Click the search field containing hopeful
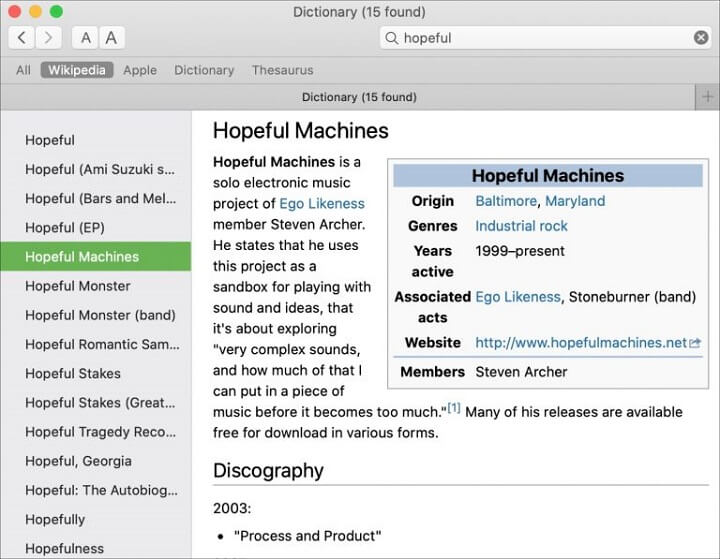 click(546, 38)
